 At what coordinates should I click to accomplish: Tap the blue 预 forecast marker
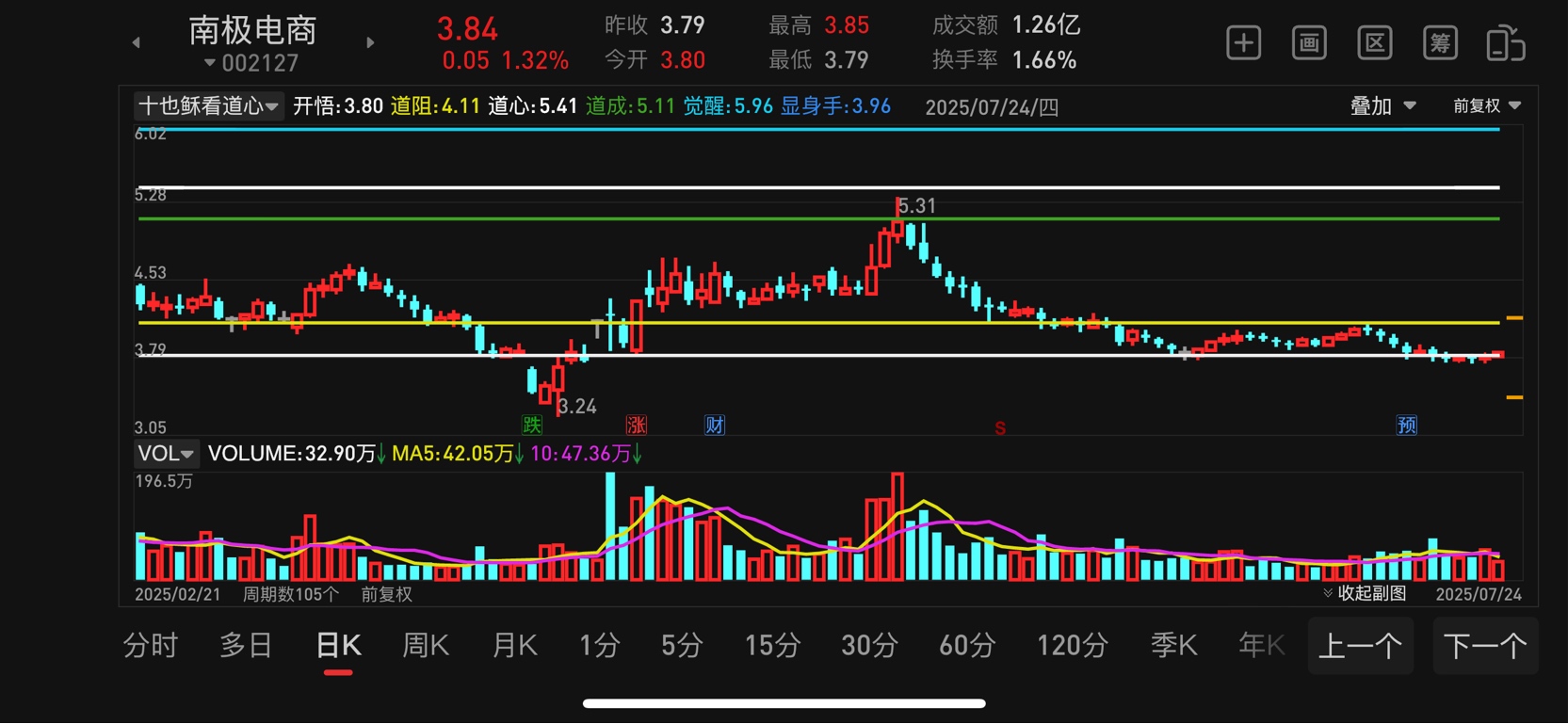(x=1407, y=425)
